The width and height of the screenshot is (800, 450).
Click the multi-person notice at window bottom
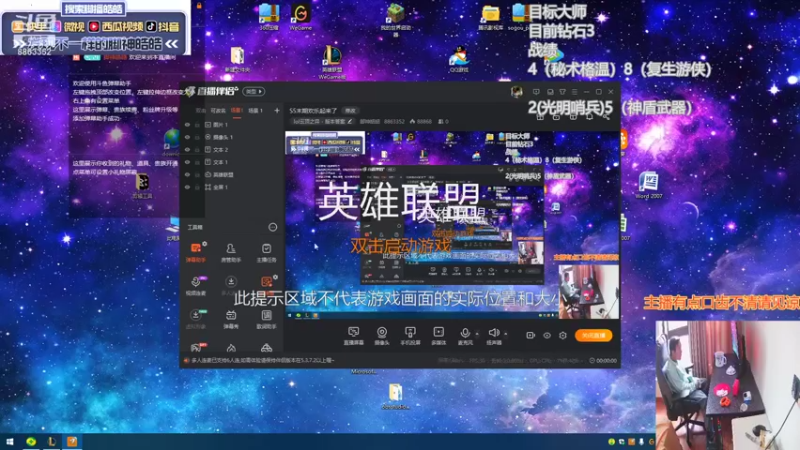pyautogui.click(x=263, y=360)
